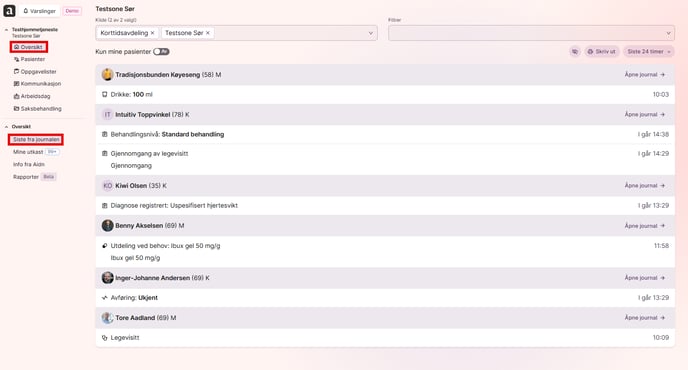Open journal for Kiwi Olsen
This screenshot has height=370, width=688.
tap(645, 186)
